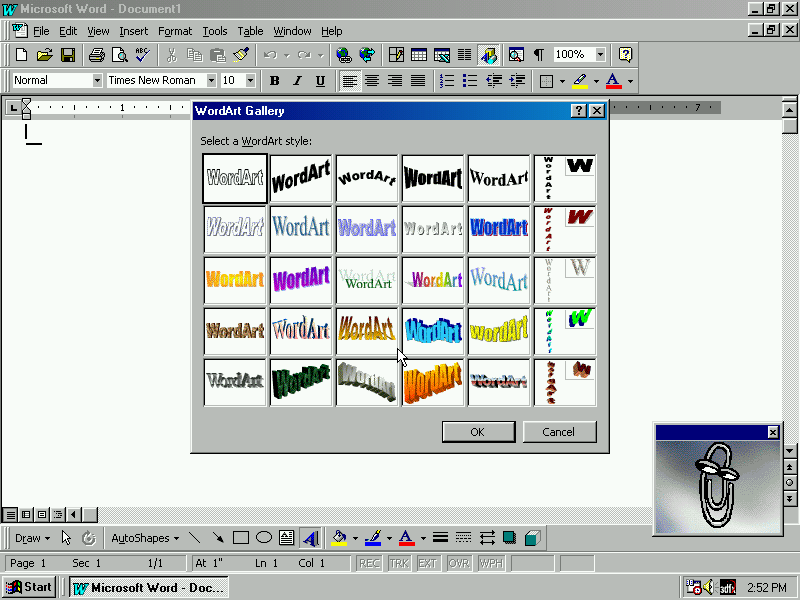Open a file with the Open folder icon
Image resolution: width=800 pixels, height=600 pixels.
[x=44, y=55]
